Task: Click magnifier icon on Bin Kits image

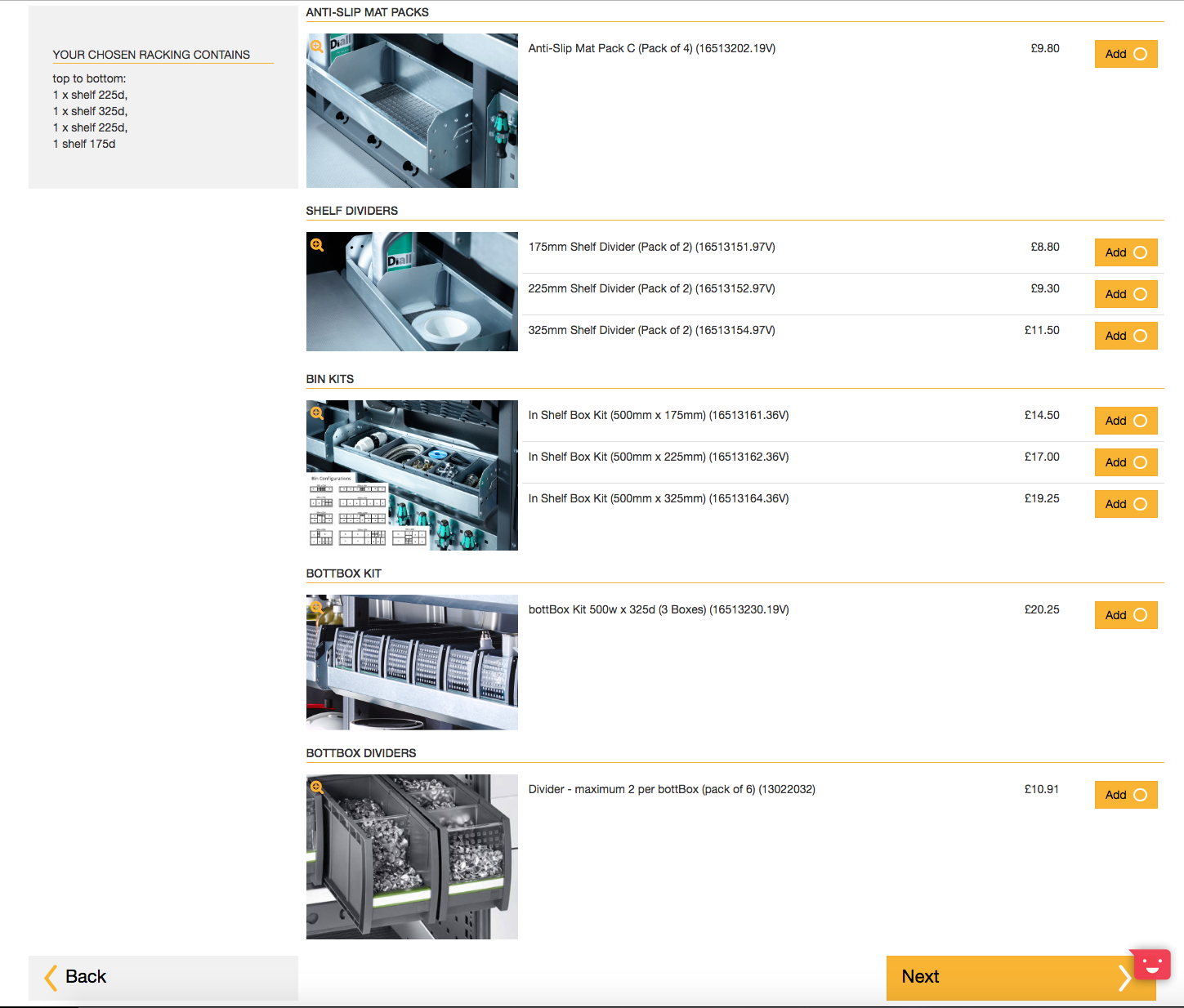Action: (x=316, y=413)
